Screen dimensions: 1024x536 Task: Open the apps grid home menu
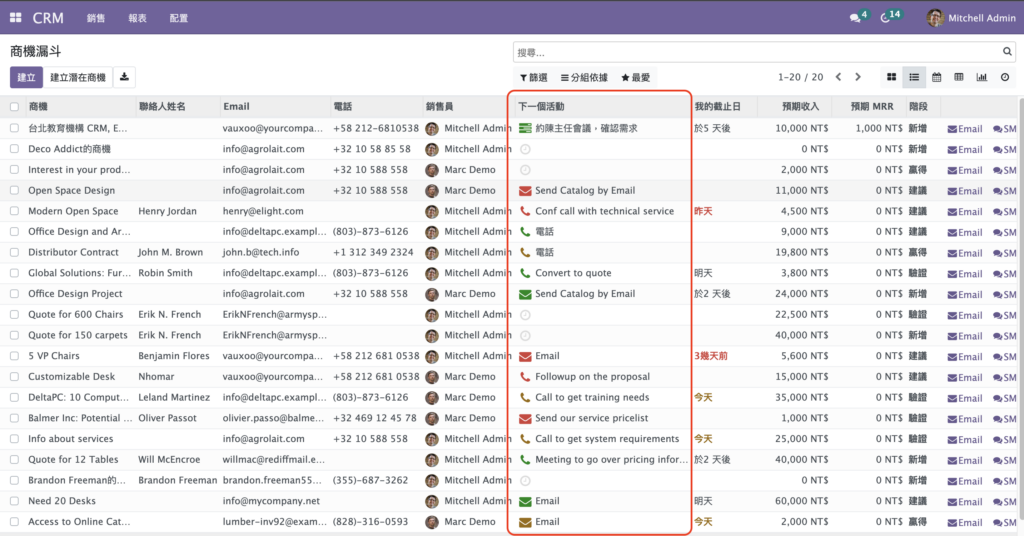point(16,18)
